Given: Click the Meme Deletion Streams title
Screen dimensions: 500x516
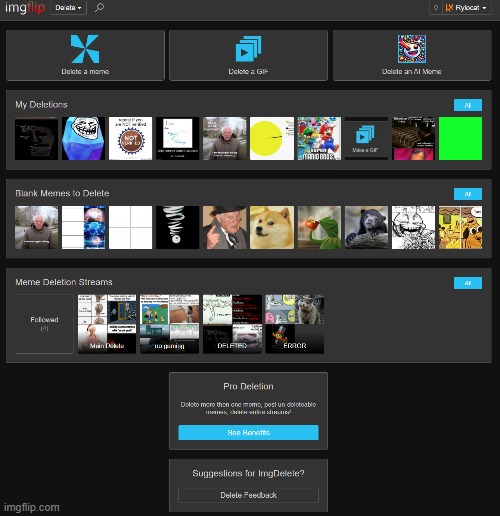Looking at the screenshot, I should pyautogui.click(x=64, y=282).
